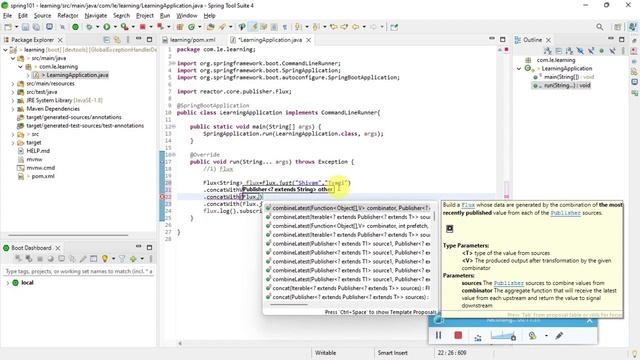Image resolution: width=640 pixels, height=360 pixels.
Task: Select the pen annotation tool in recorder
Action: (x=559, y=336)
